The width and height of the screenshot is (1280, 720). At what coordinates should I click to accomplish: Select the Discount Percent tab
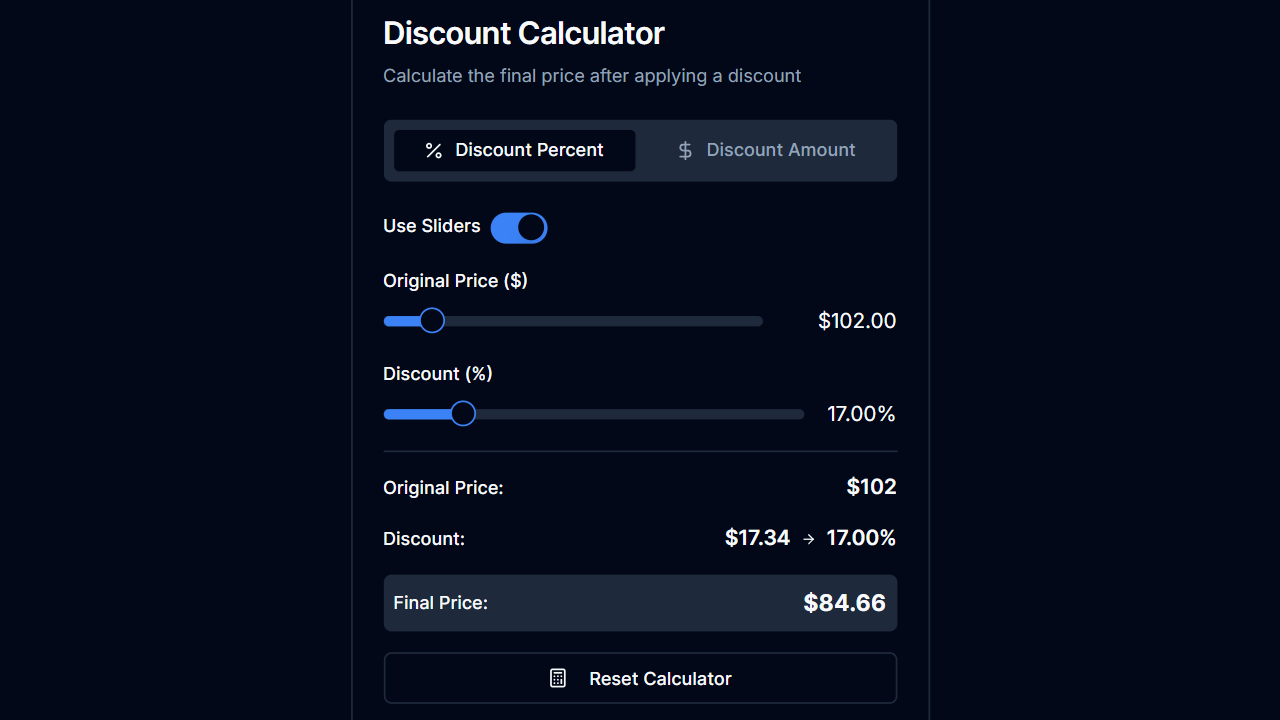click(514, 150)
